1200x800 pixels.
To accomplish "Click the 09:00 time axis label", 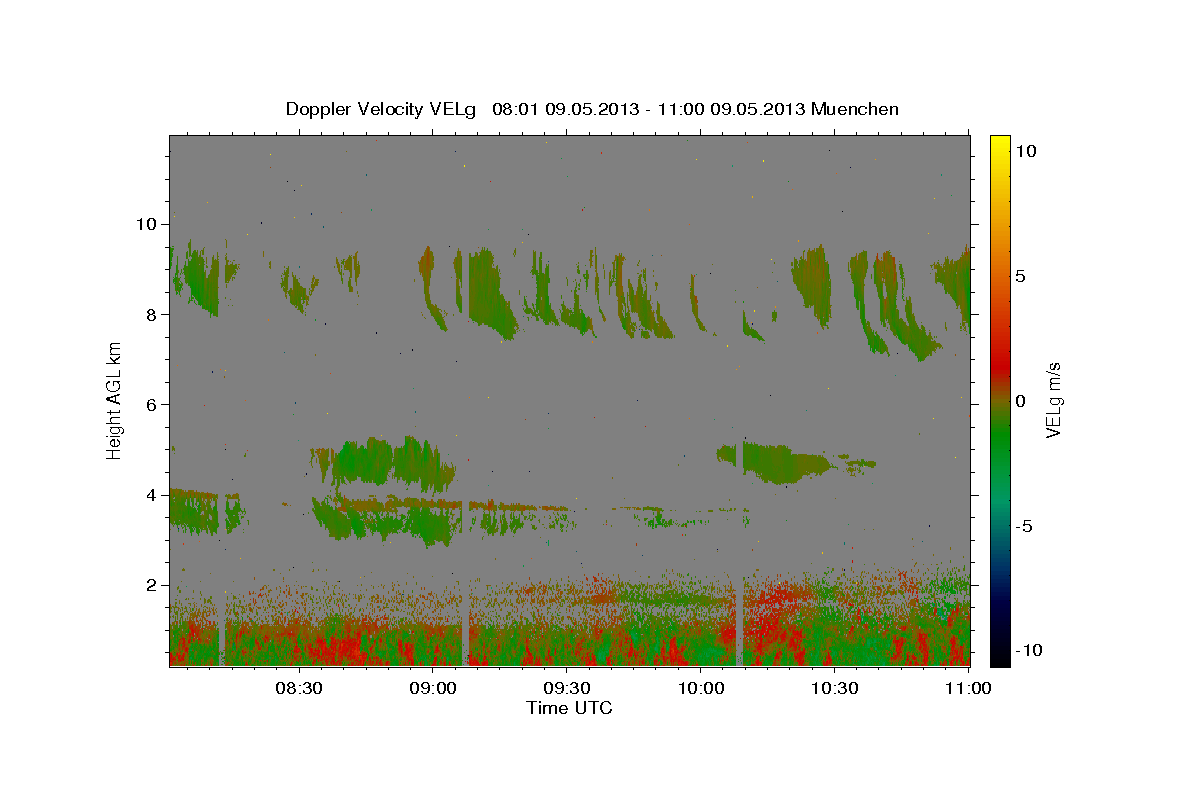I will (x=432, y=688).
